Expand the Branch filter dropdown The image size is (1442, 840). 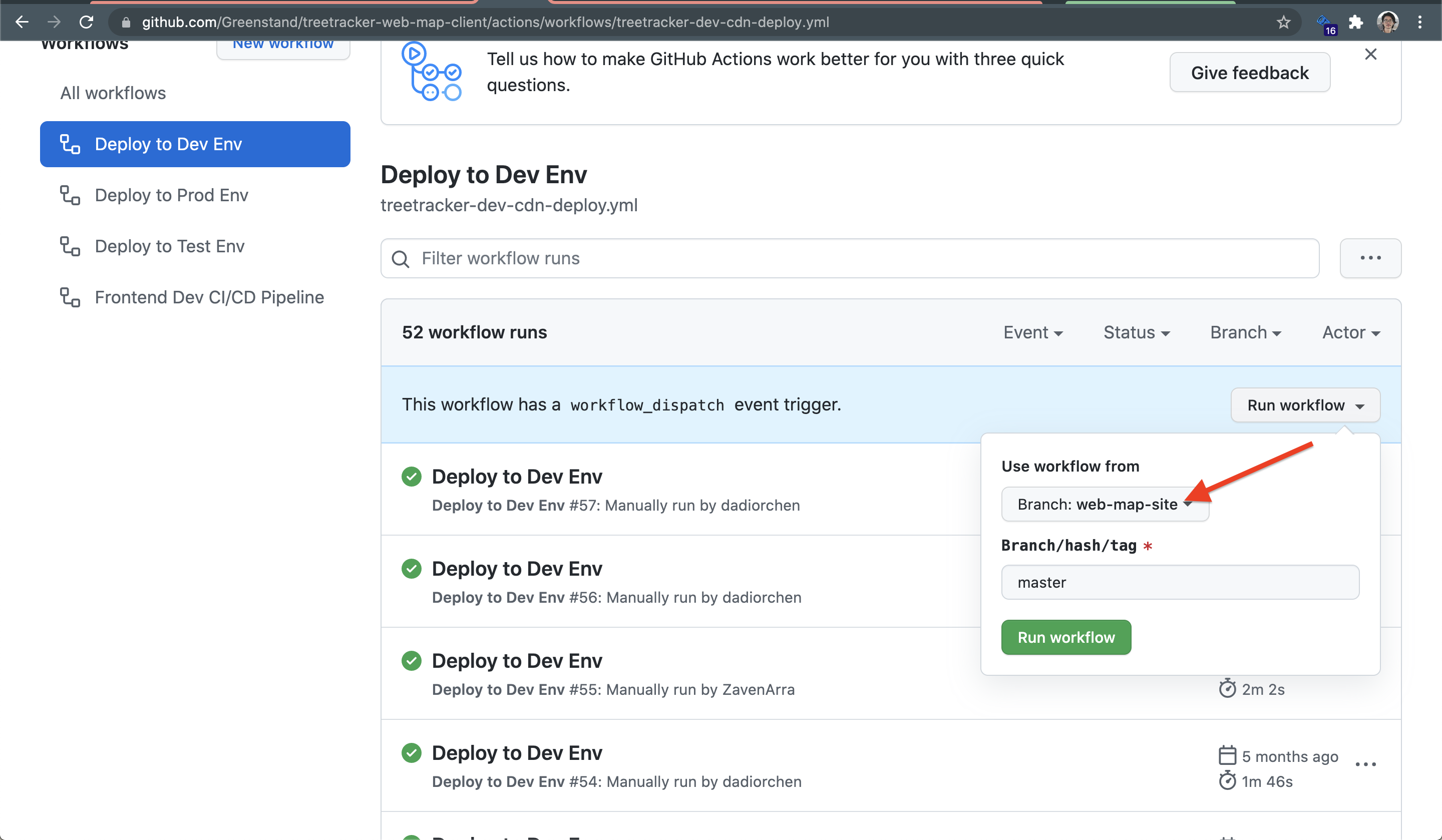coord(1245,332)
